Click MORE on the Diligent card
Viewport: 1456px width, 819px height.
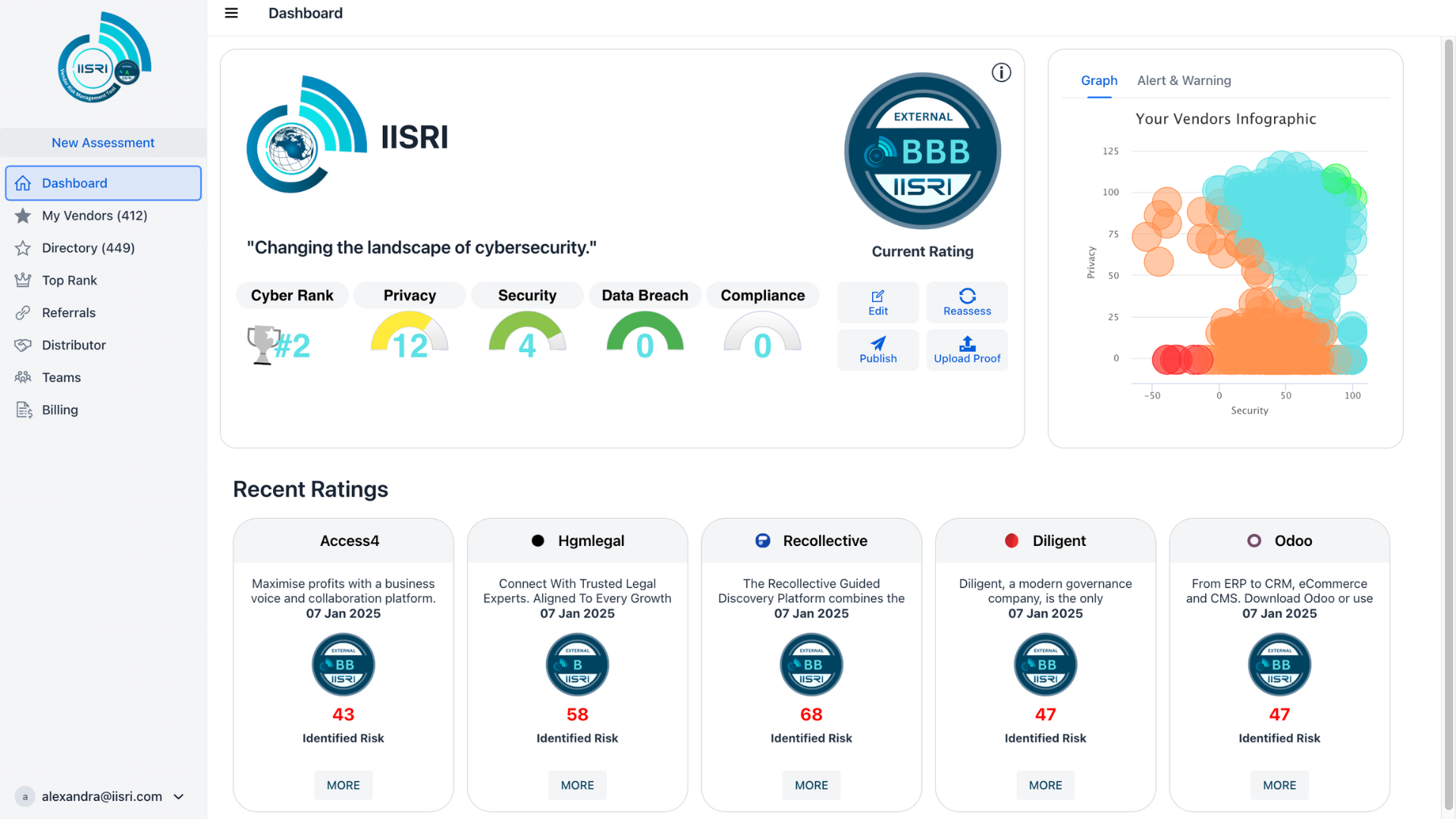1045,785
